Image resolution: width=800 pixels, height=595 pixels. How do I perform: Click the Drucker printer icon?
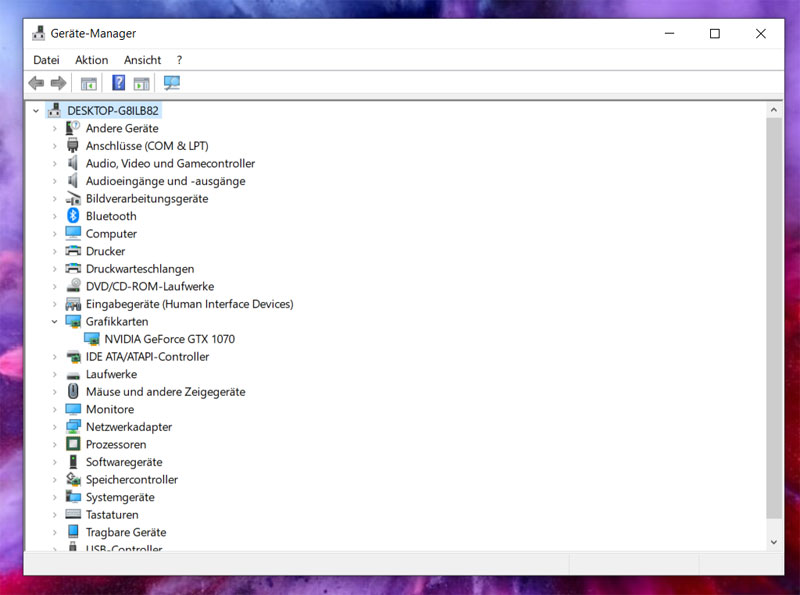73,251
